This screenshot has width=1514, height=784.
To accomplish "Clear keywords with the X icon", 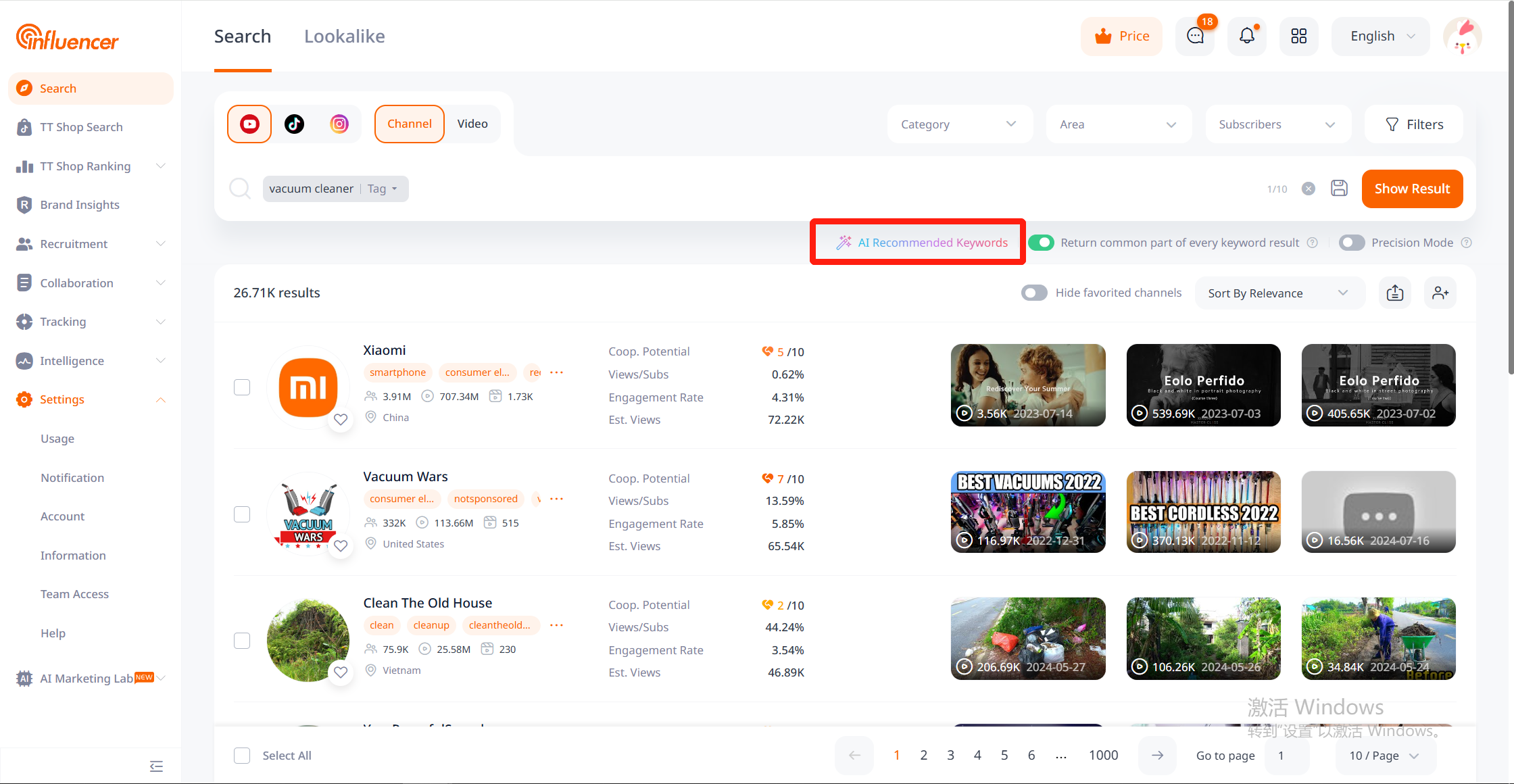I will click(1309, 189).
